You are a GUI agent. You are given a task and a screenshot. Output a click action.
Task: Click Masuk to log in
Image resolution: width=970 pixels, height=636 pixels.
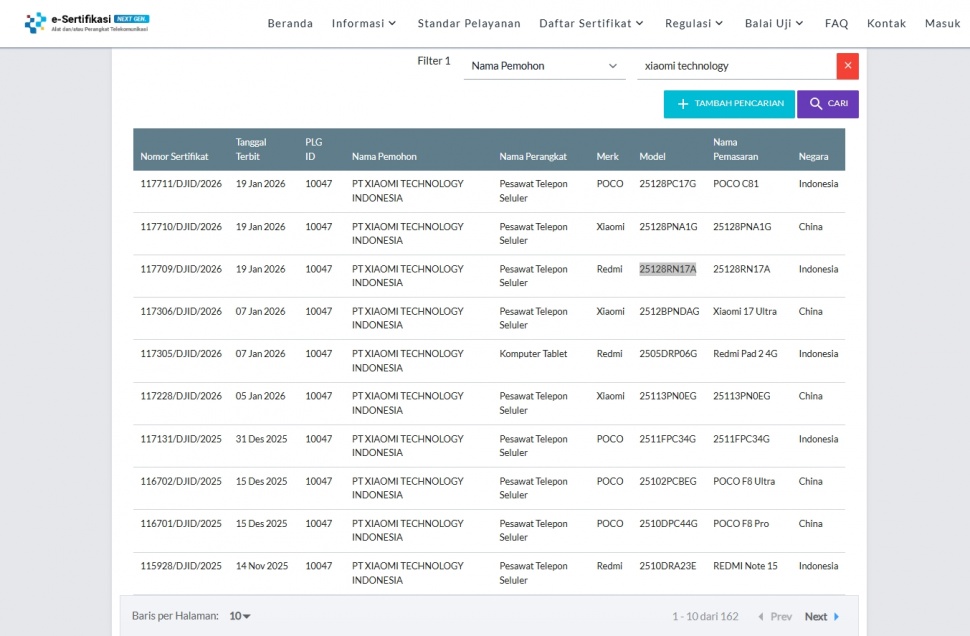point(942,23)
